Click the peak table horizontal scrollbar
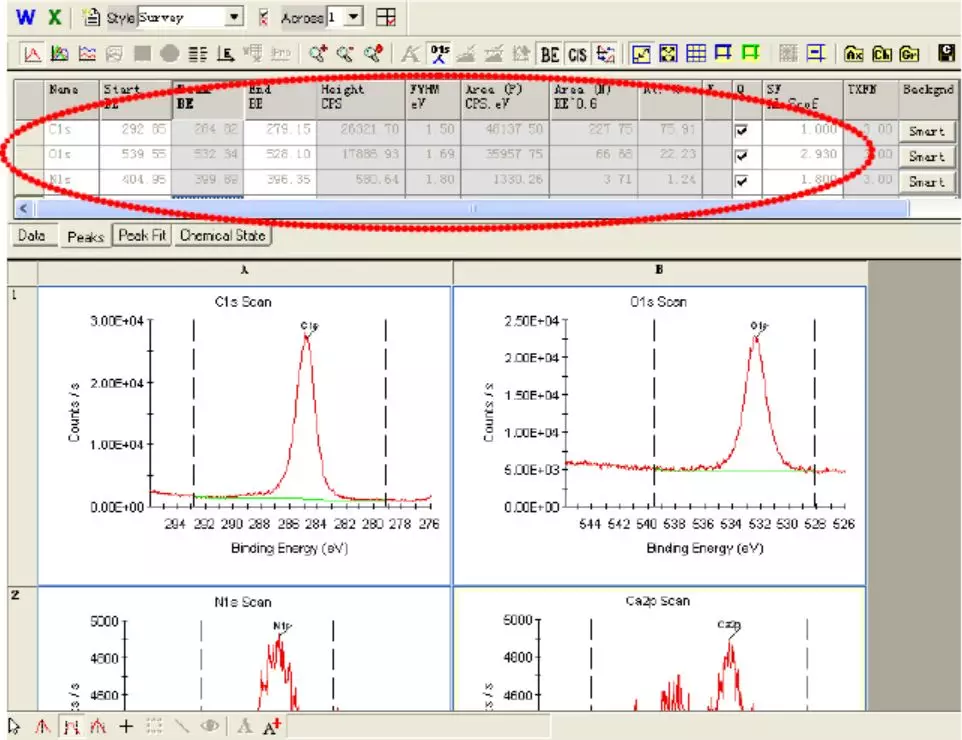The width and height of the screenshot is (962, 740). [470, 209]
